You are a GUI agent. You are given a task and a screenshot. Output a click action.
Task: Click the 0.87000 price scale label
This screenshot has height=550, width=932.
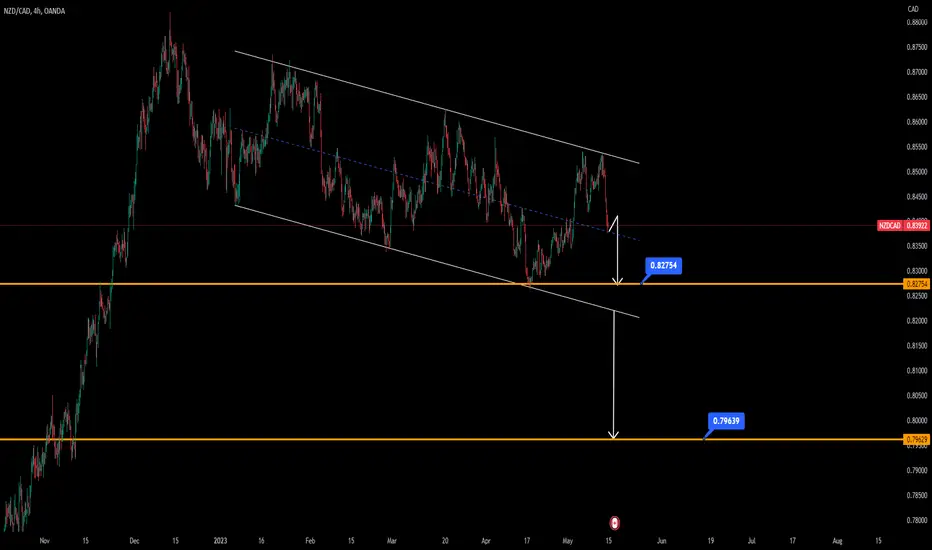point(917,72)
